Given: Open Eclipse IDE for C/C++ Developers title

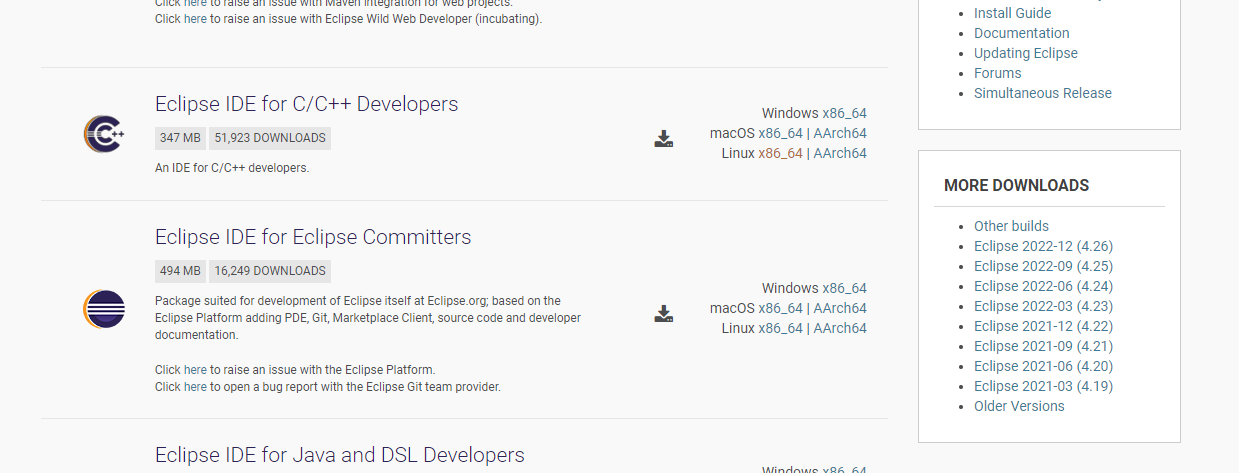Looking at the screenshot, I should pyautogui.click(x=306, y=104).
